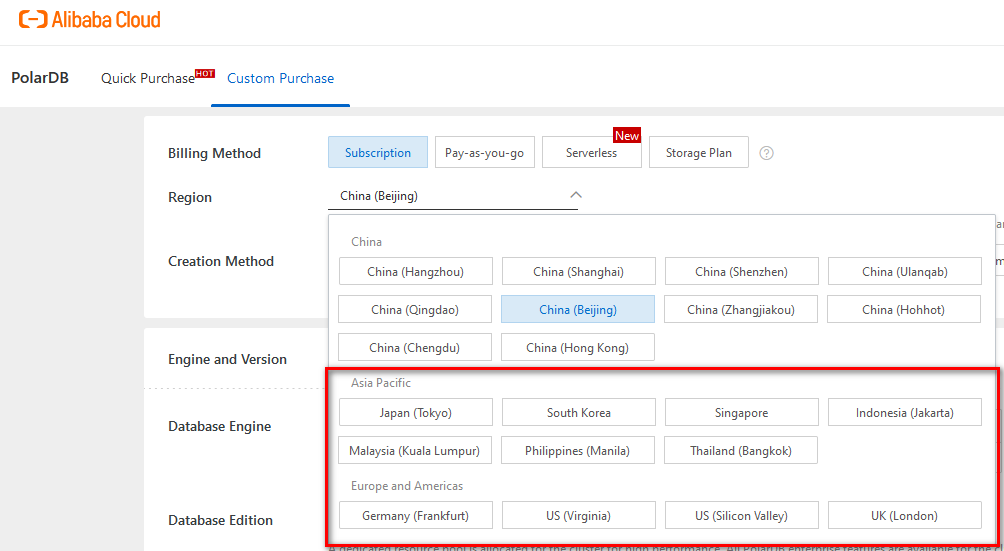The image size is (1004, 551).
Task: Click the China group heading
Action: tap(366, 242)
